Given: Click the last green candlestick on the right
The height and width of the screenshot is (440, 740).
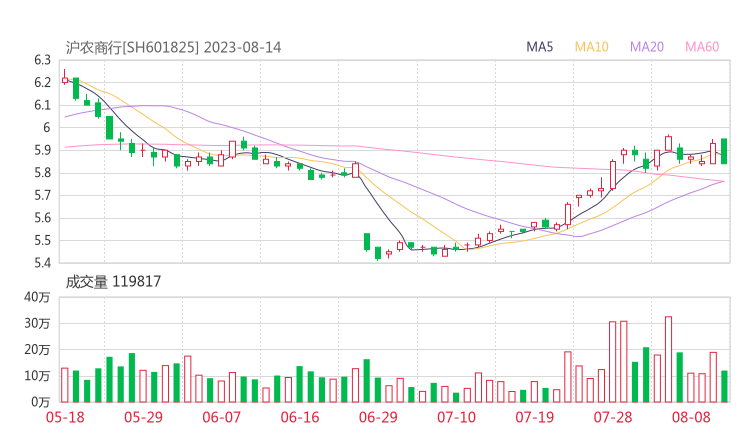Looking at the screenshot, I should [x=724, y=151].
